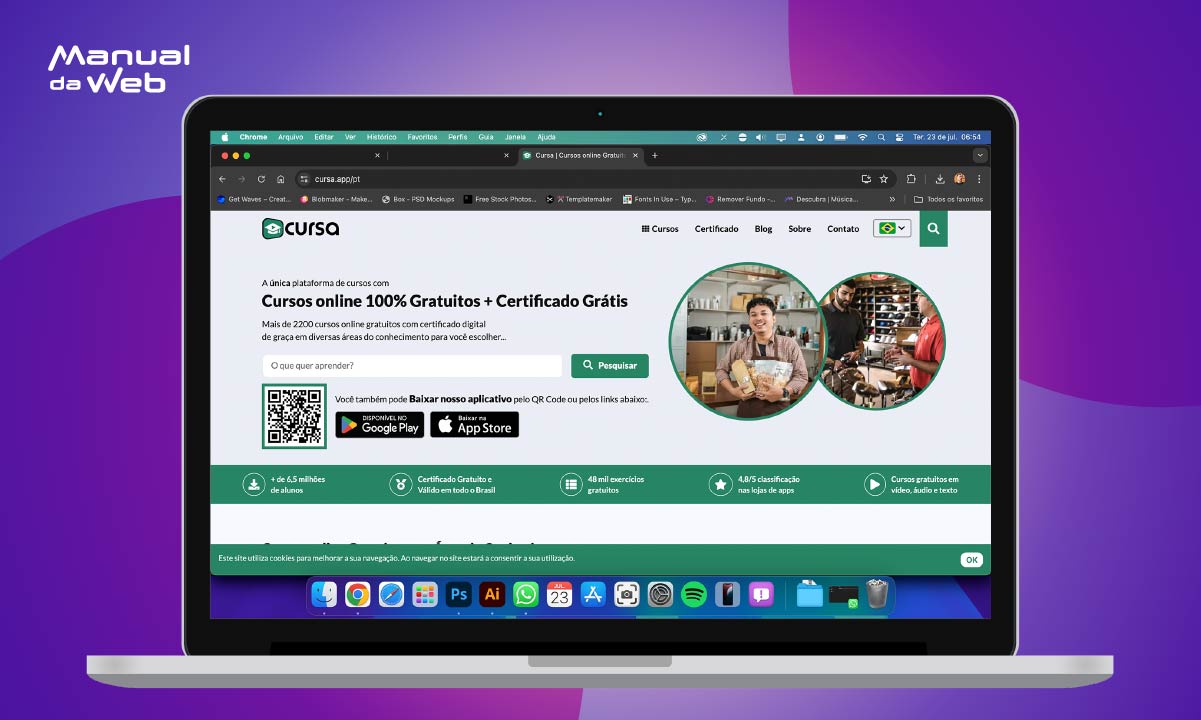Image resolution: width=1201 pixels, height=720 pixels.
Task: Open Launchpad from the dock
Action: [x=425, y=594]
